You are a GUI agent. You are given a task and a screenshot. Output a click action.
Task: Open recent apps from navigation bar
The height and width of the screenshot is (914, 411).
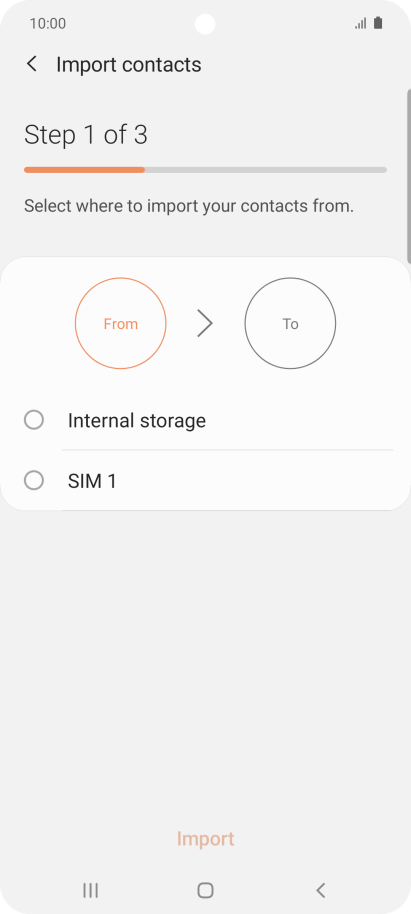pos(90,890)
